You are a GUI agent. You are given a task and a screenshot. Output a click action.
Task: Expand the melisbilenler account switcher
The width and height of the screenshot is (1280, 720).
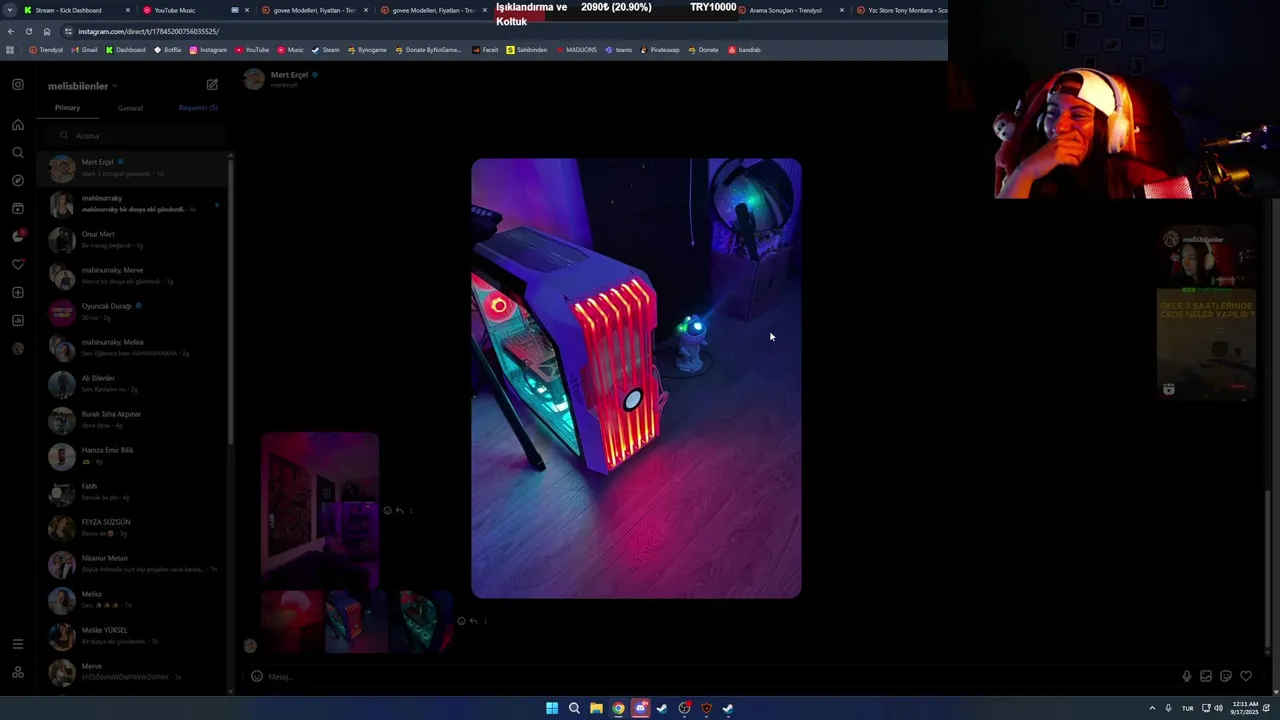pyautogui.click(x=83, y=86)
